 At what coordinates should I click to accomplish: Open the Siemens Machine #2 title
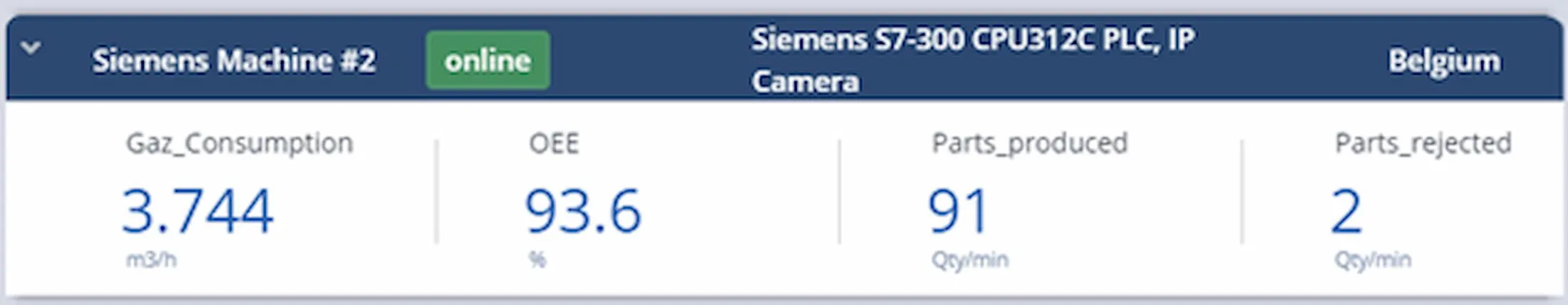pos(234,61)
